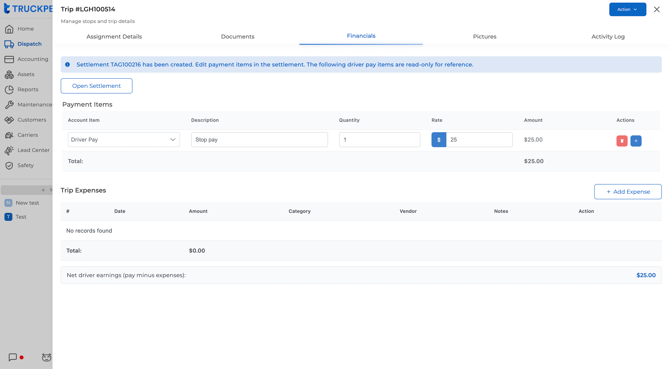Screen dimensions: 670x369
Task: Click the Trip Expenses heading
Action: [x=83, y=190]
